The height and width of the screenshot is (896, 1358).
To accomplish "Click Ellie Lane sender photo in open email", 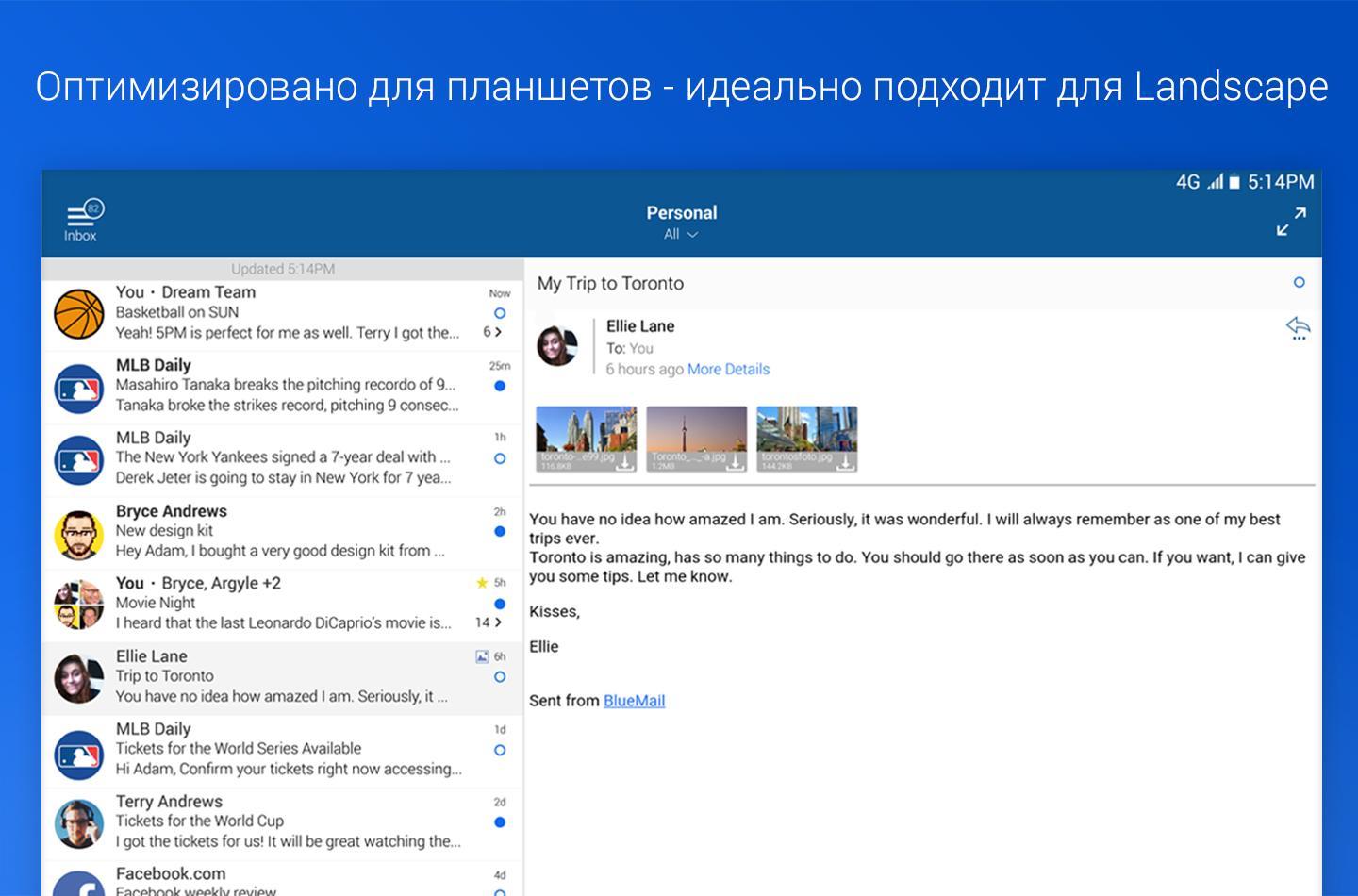I will point(557,345).
